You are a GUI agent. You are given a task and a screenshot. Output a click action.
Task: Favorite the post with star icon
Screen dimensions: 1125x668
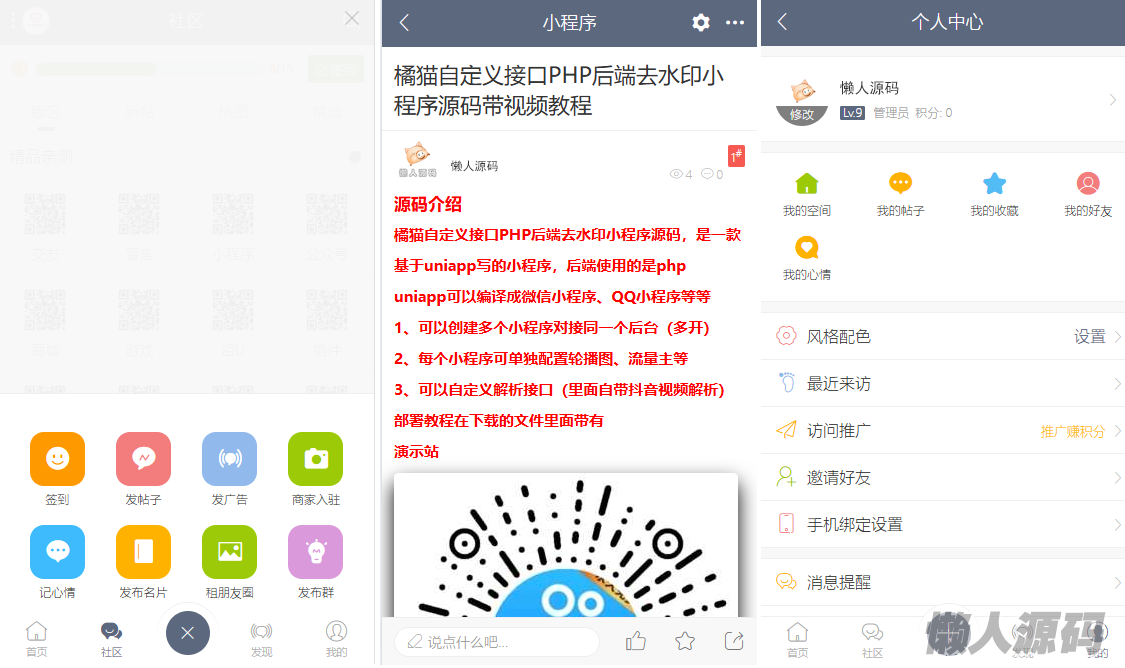coord(685,641)
